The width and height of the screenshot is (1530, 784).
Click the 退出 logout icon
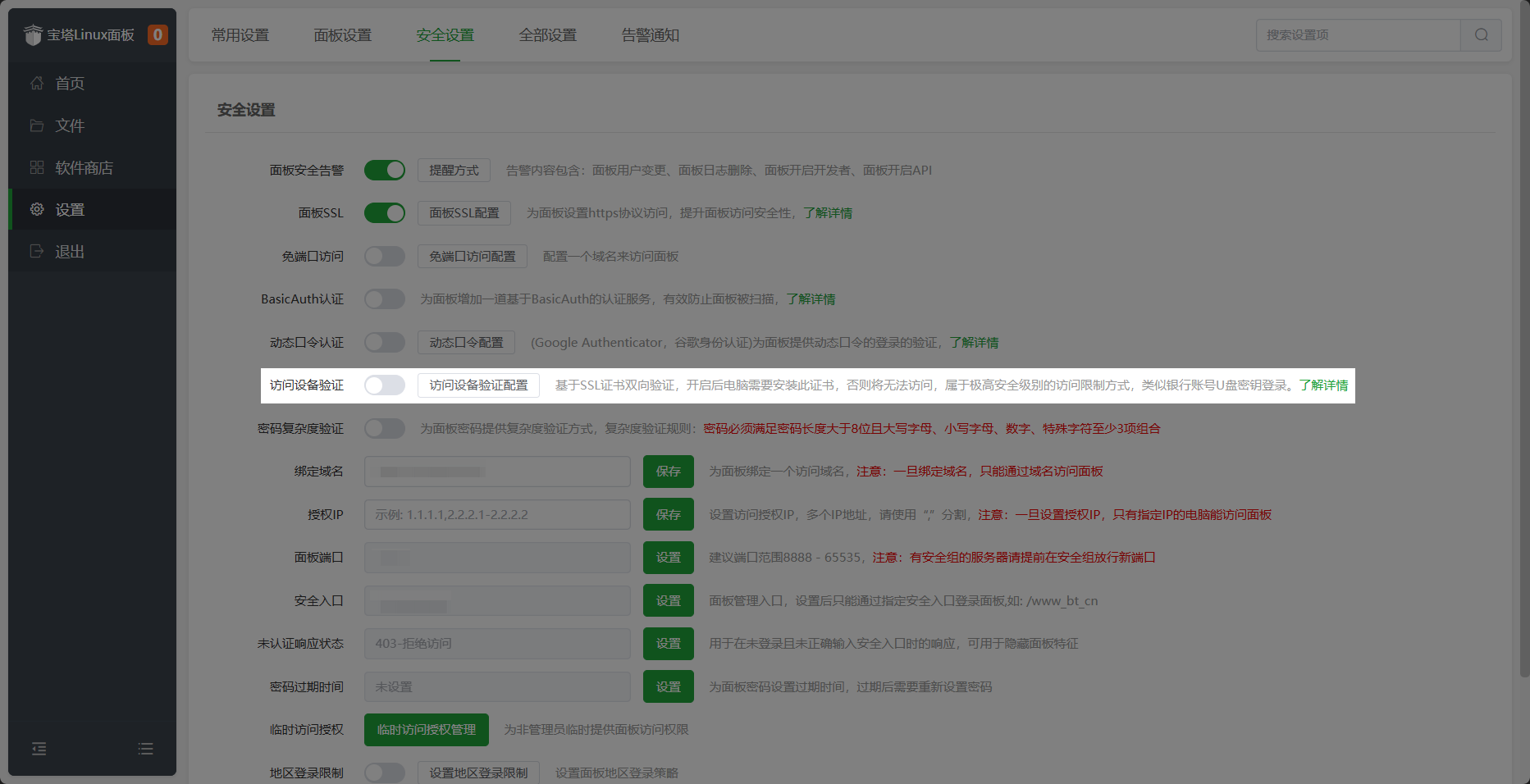(36, 251)
